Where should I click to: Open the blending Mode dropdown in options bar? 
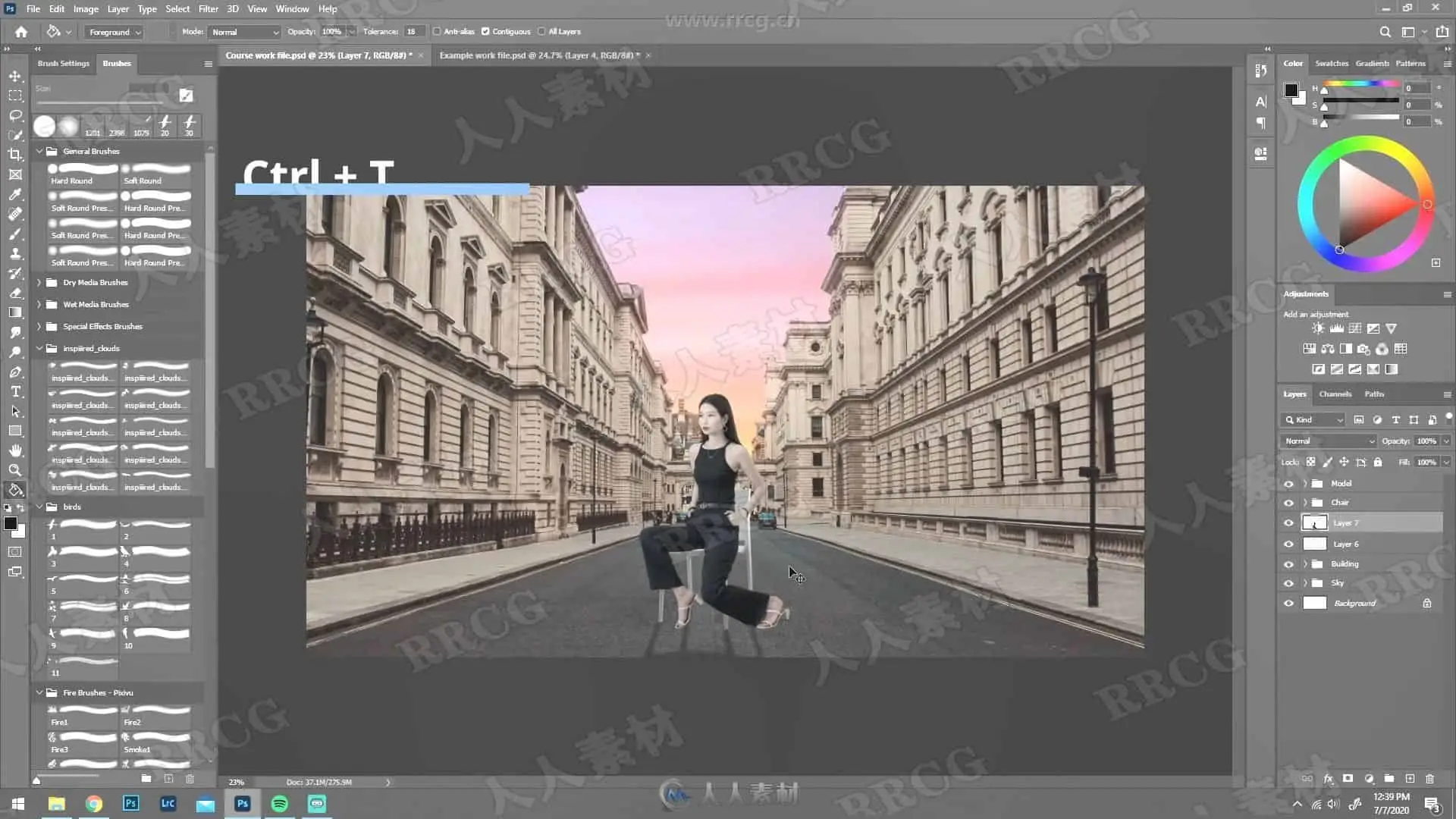(x=244, y=32)
